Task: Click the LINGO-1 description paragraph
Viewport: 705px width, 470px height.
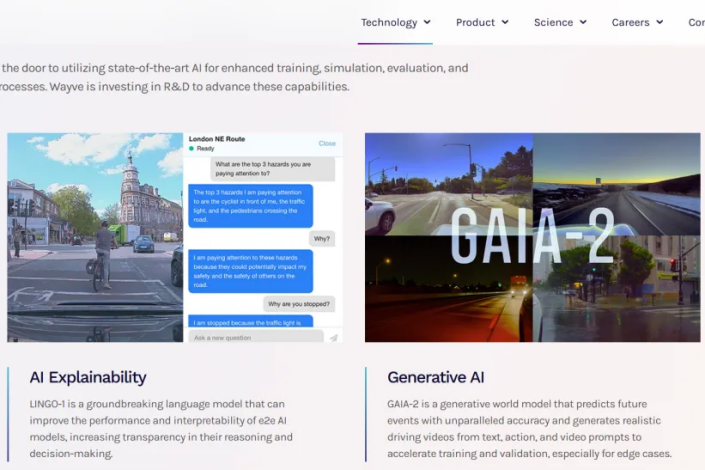Action: (x=161, y=429)
